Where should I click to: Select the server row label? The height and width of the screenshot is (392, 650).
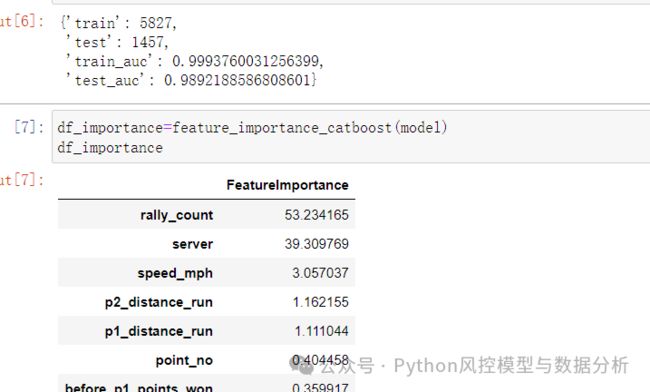coord(193,244)
